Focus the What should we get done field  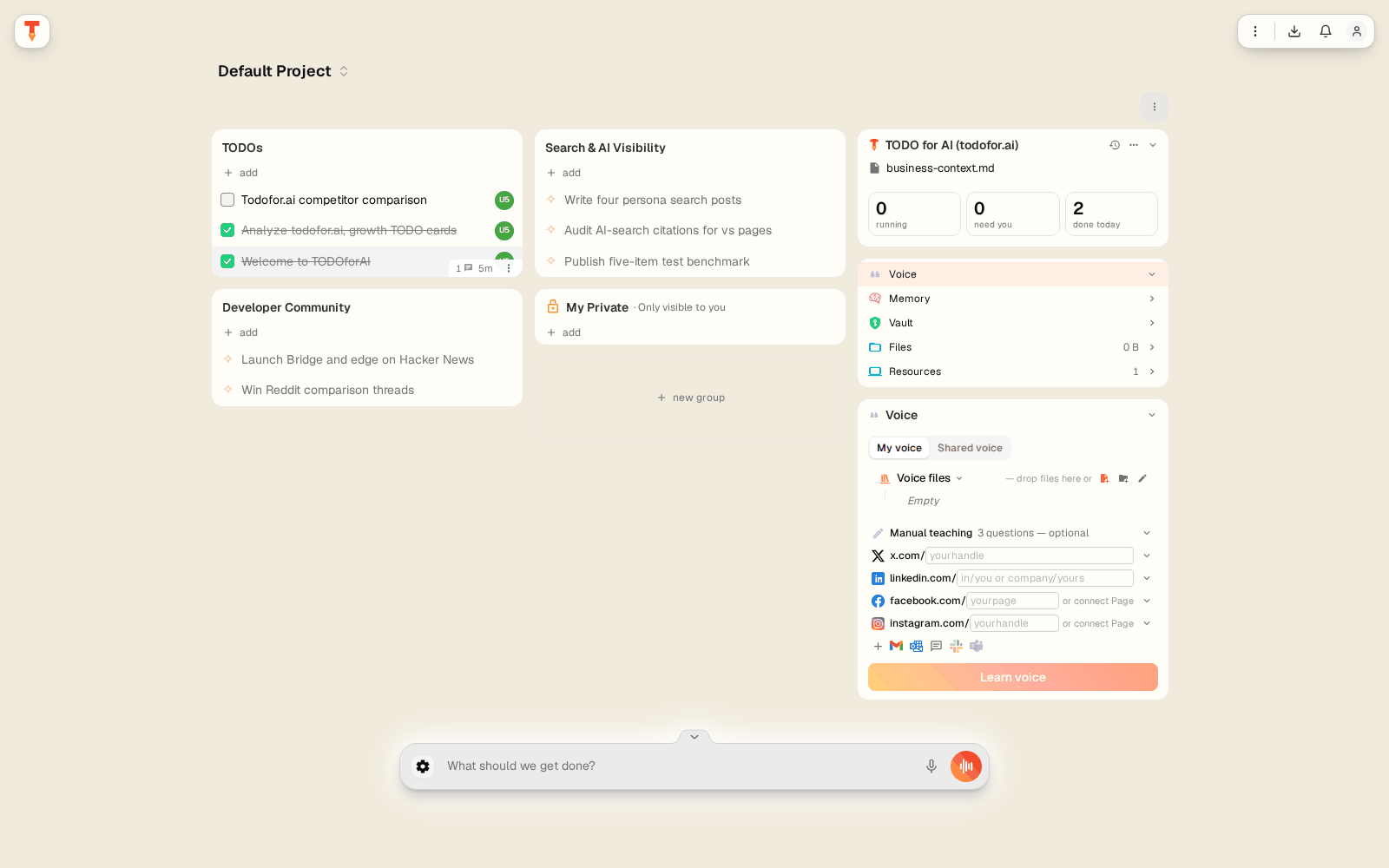679,766
